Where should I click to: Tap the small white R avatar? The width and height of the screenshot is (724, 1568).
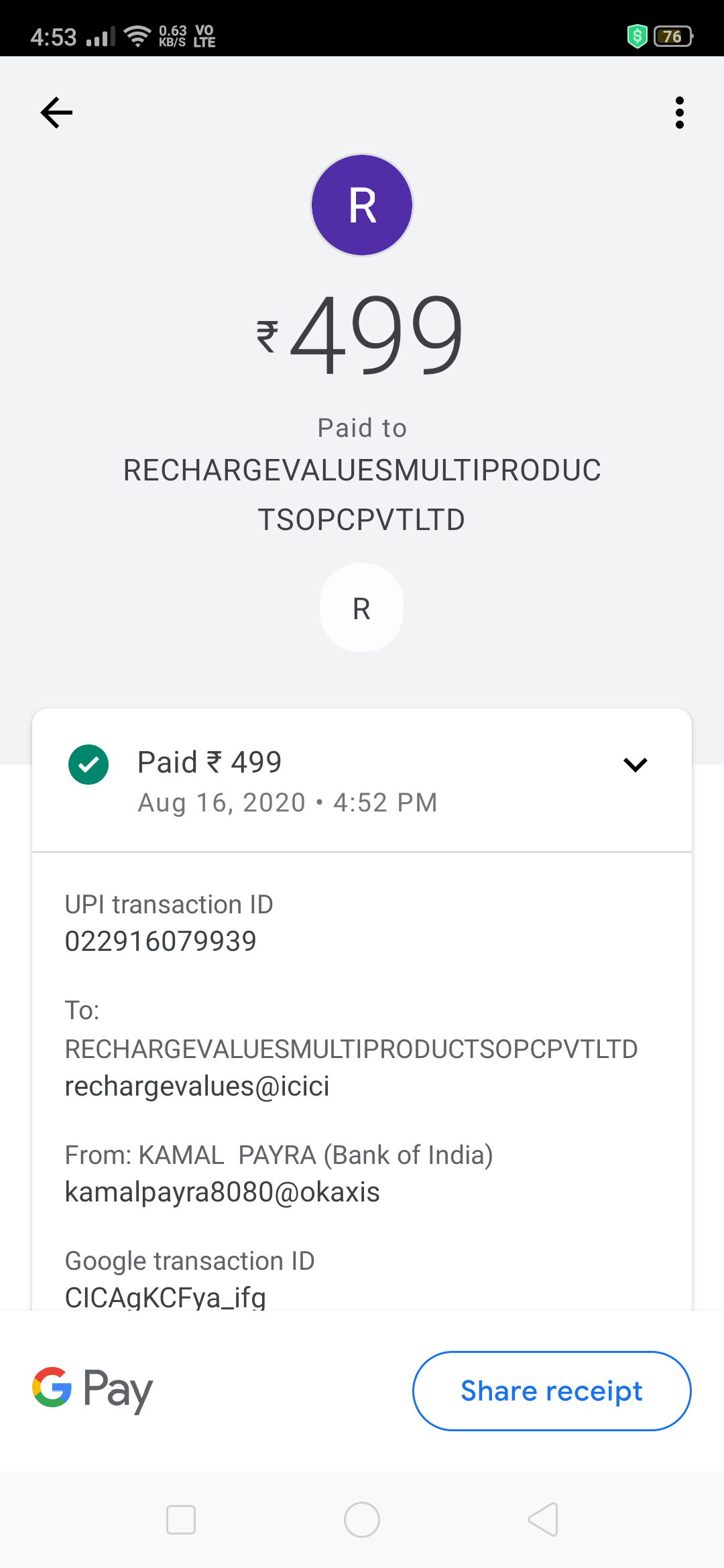point(362,608)
